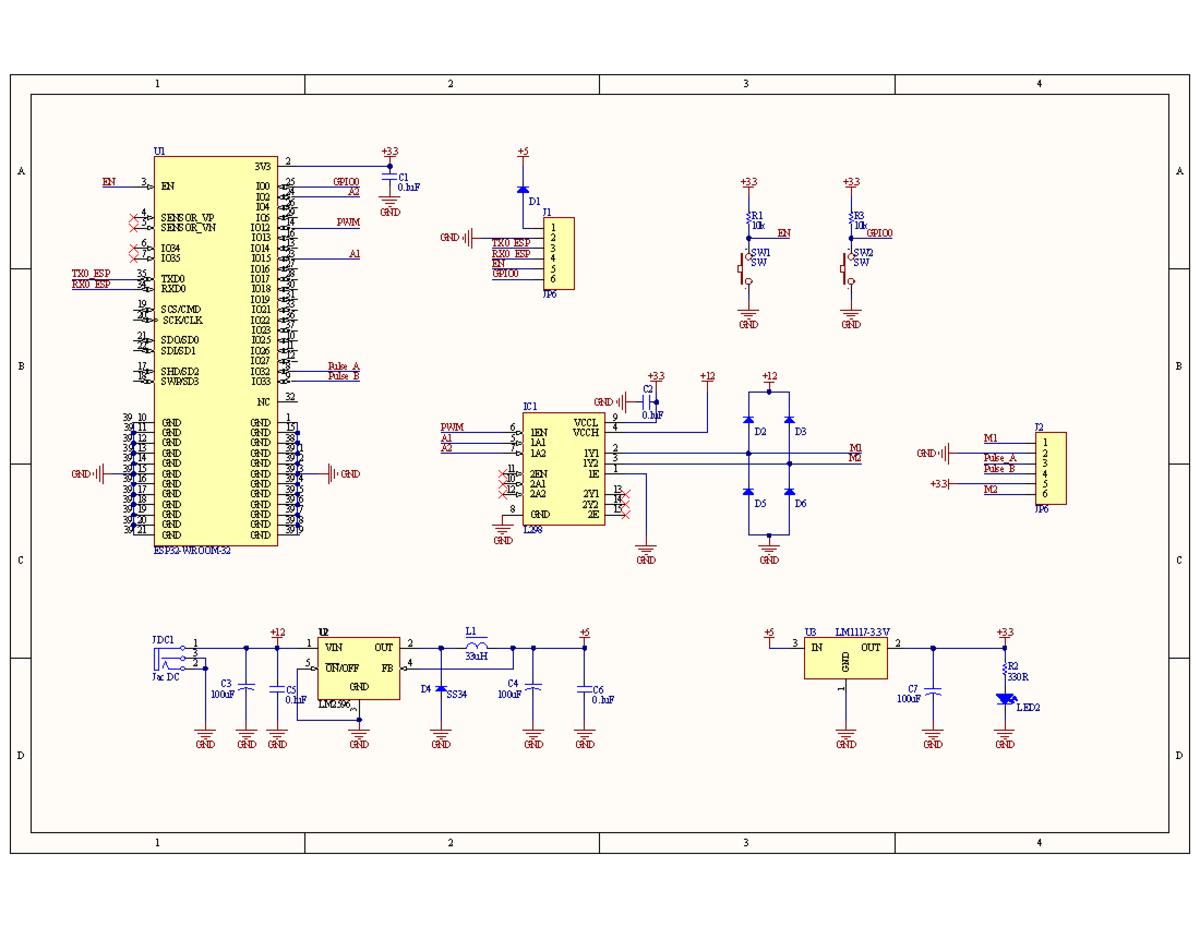Screen dimensions: 1200x927
Task: Select flyback diode D5
Action: click(x=748, y=492)
